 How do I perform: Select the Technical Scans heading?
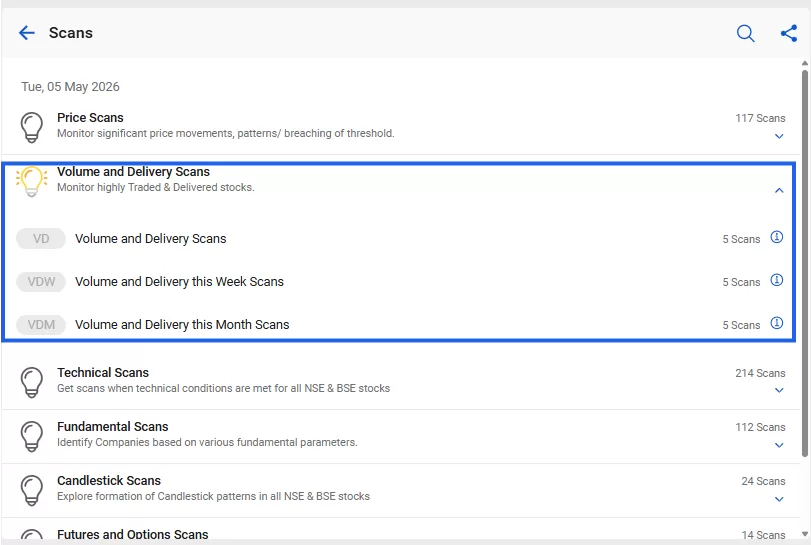(x=103, y=372)
